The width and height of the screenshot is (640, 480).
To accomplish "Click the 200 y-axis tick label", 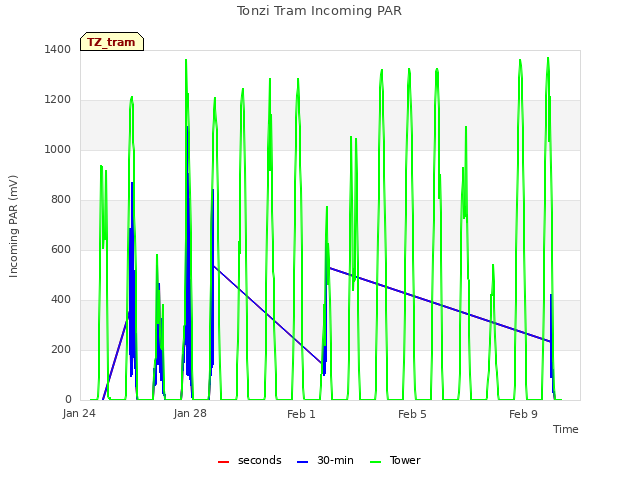I will pos(61,350).
